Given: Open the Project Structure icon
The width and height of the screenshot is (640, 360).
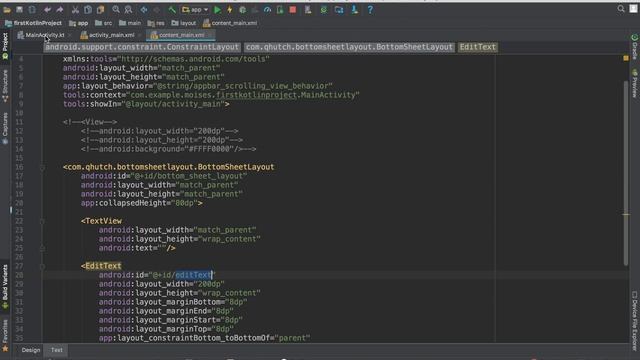Looking at the screenshot, I should pos(339,9).
